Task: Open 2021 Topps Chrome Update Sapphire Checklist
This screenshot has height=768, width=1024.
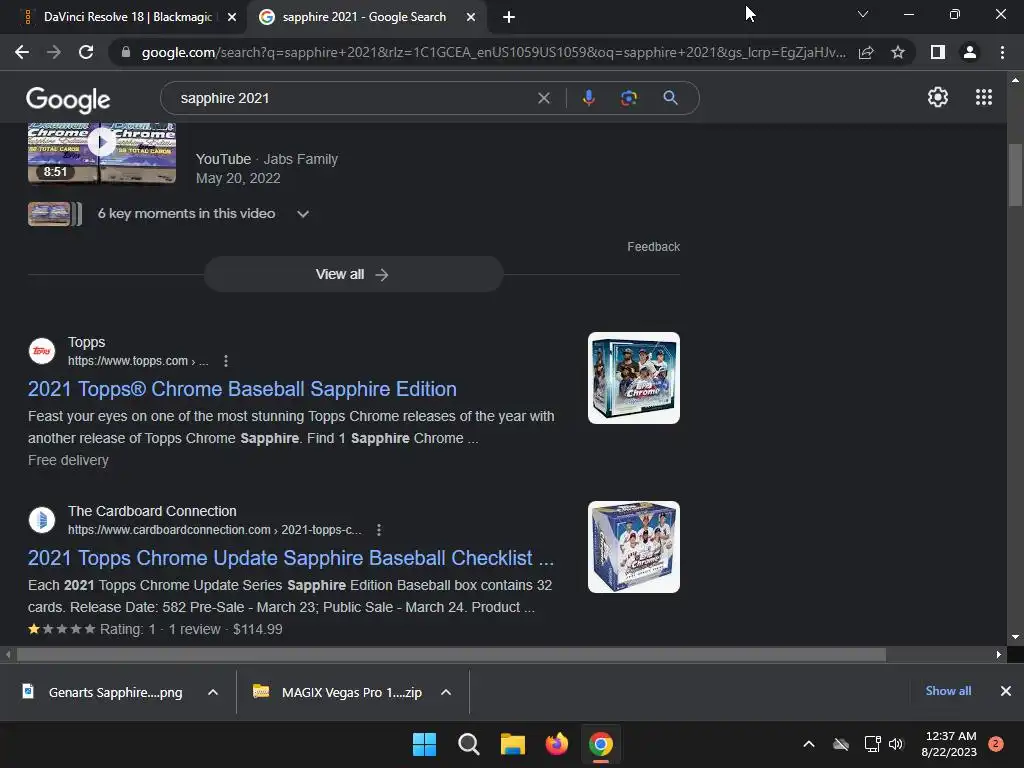Action: (x=291, y=558)
